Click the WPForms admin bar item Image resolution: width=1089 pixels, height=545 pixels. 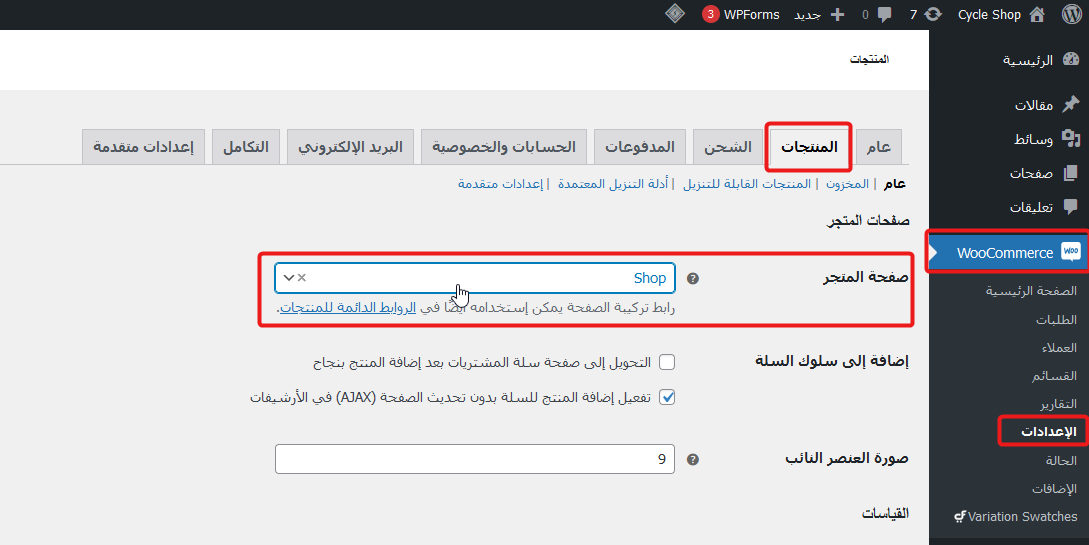pos(740,15)
